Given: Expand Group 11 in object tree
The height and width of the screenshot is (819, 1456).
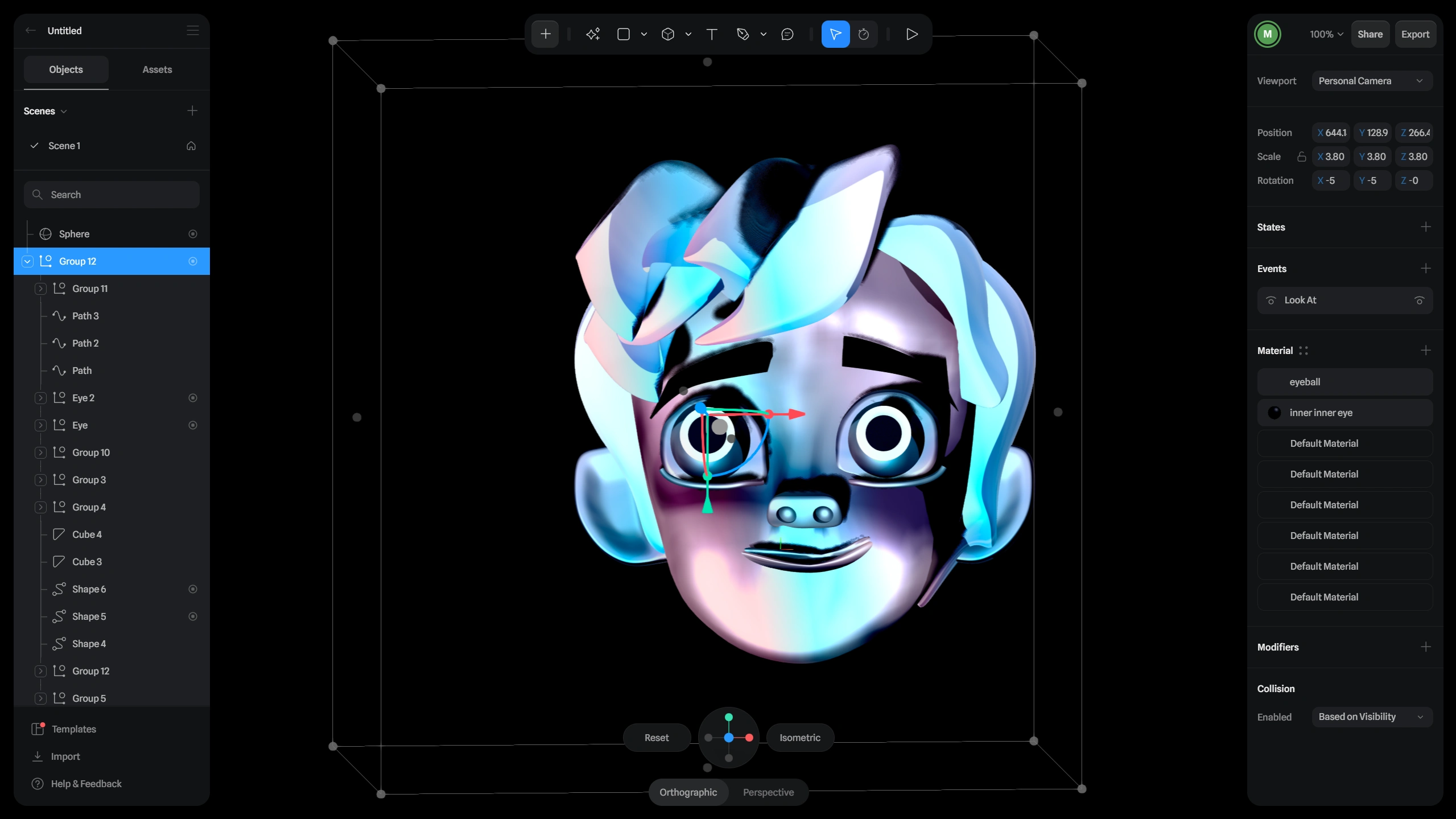Looking at the screenshot, I should coord(40,289).
